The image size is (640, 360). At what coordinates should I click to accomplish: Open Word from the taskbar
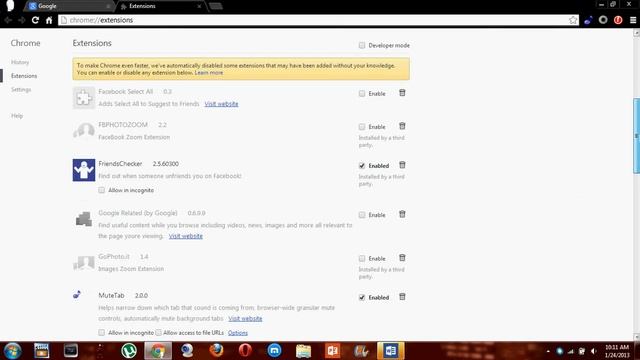coord(390,351)
